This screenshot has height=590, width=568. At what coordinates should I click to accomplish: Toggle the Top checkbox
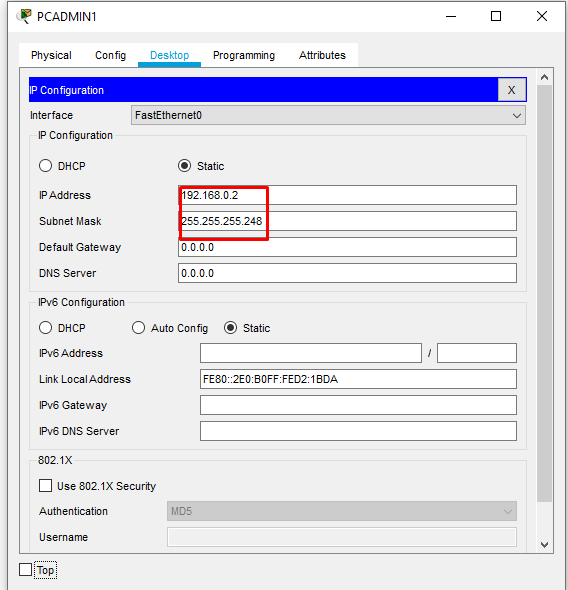coord(26,570)
